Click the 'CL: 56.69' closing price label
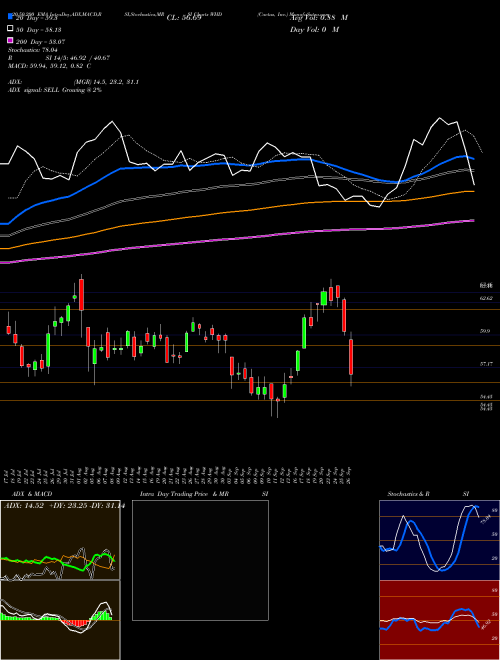The height and width of the screenshot is (660, 500). [184, 18]
